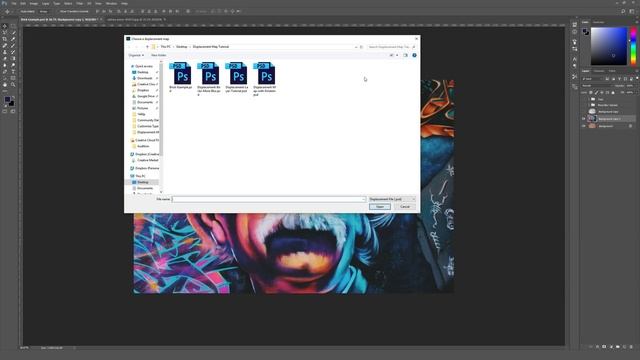Switch to the Swatches tab
640x360 pixels.
598,22
